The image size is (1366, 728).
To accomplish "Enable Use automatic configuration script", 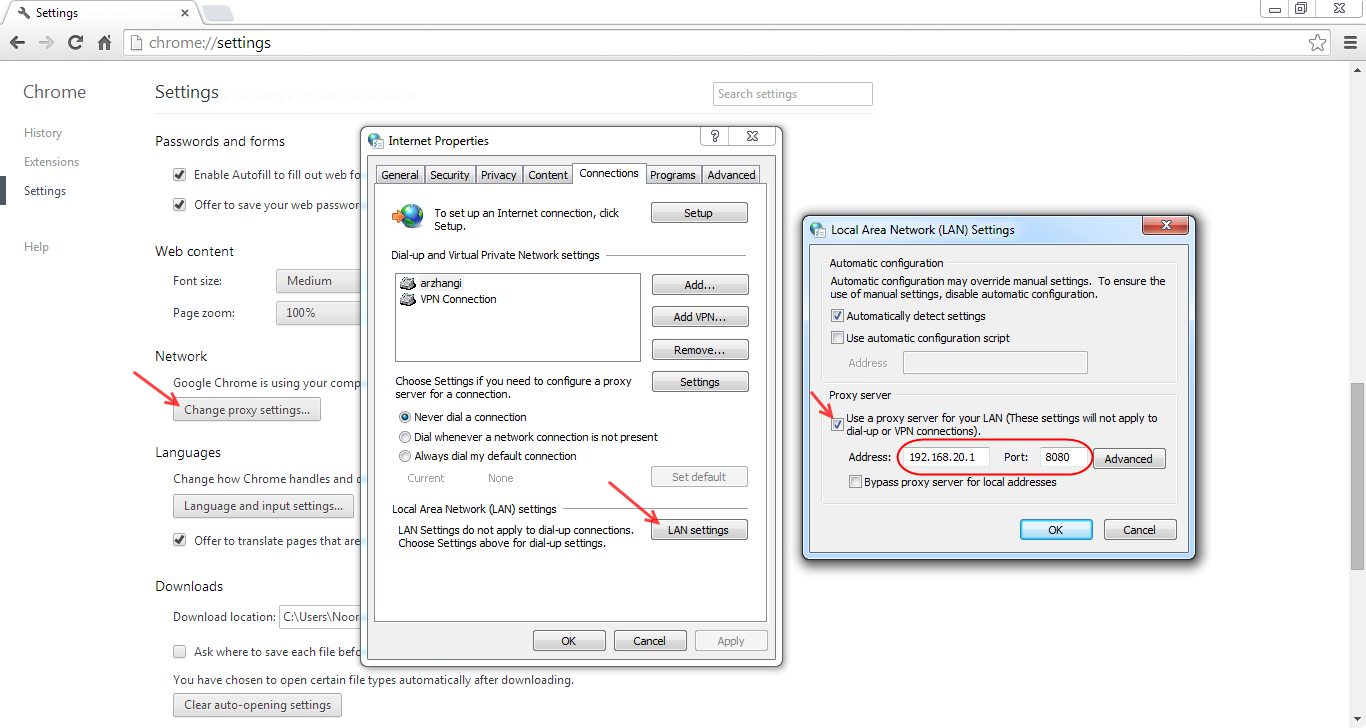I will (x=838, y=338).
